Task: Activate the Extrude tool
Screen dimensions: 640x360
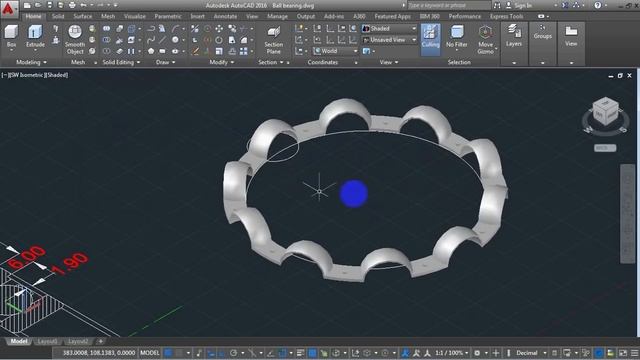Action: pyautogui.click(x=35, y=37)
